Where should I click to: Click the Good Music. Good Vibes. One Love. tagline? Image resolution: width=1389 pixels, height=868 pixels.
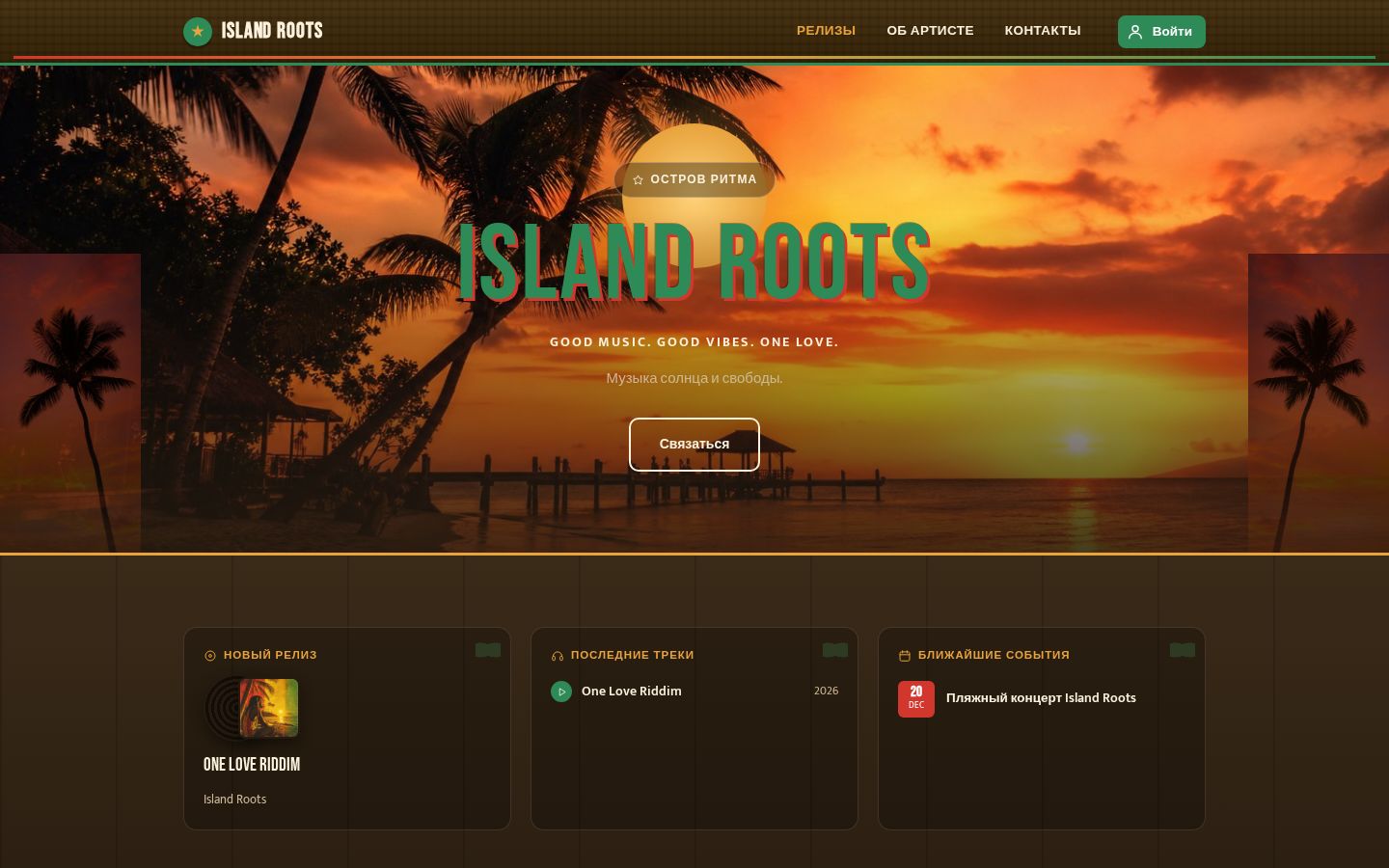(694, 342)
